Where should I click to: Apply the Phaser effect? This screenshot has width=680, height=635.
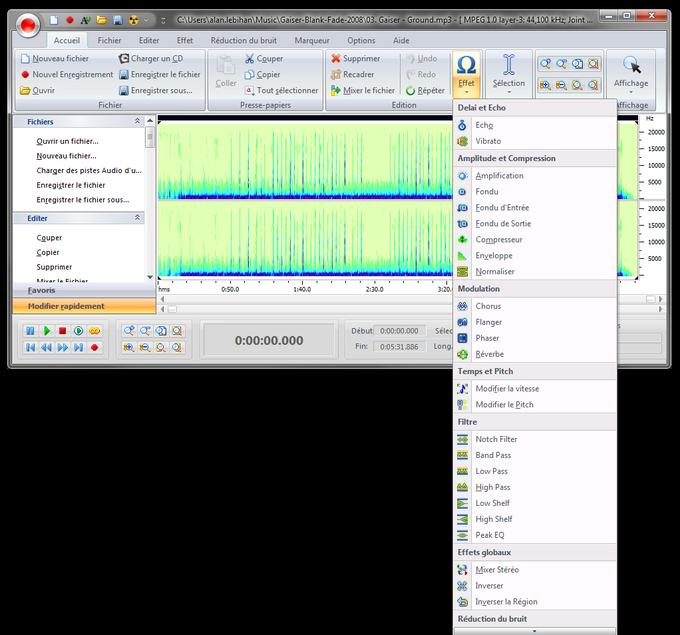[x=535, y=338]
